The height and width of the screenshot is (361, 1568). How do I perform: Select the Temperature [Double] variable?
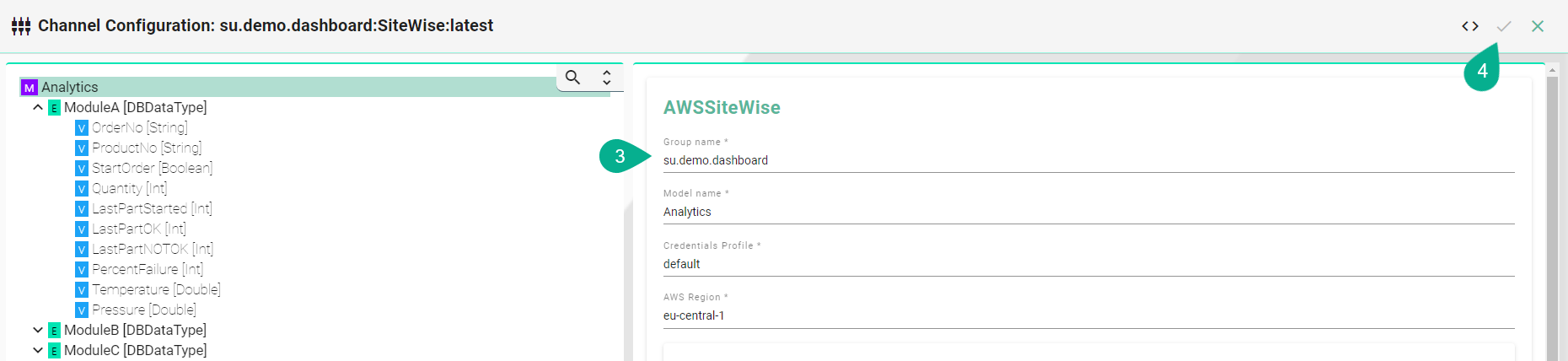[156, 290]
